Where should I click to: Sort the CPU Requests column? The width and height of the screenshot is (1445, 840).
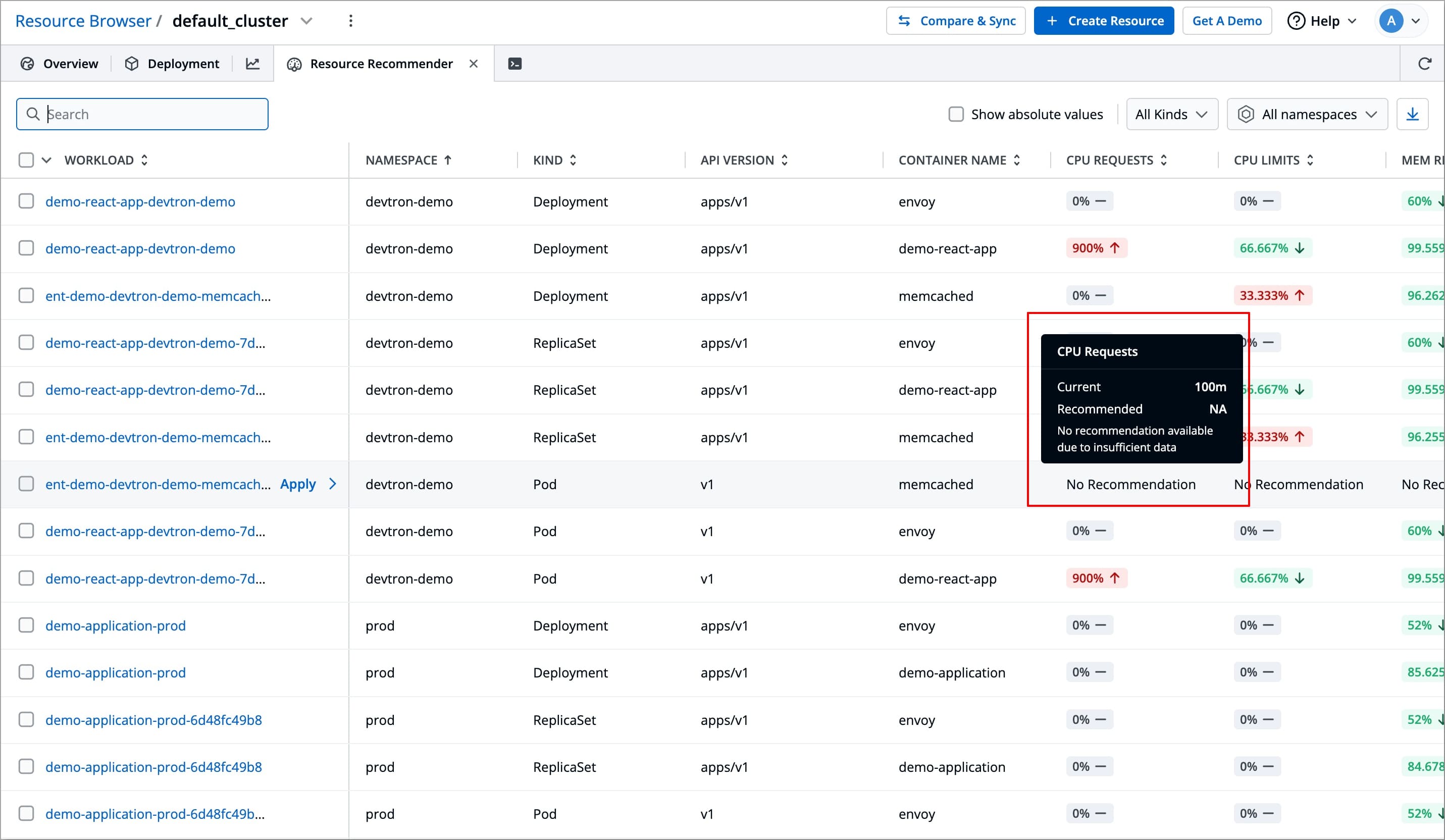pyautogui.click(x=1163, y=160)
